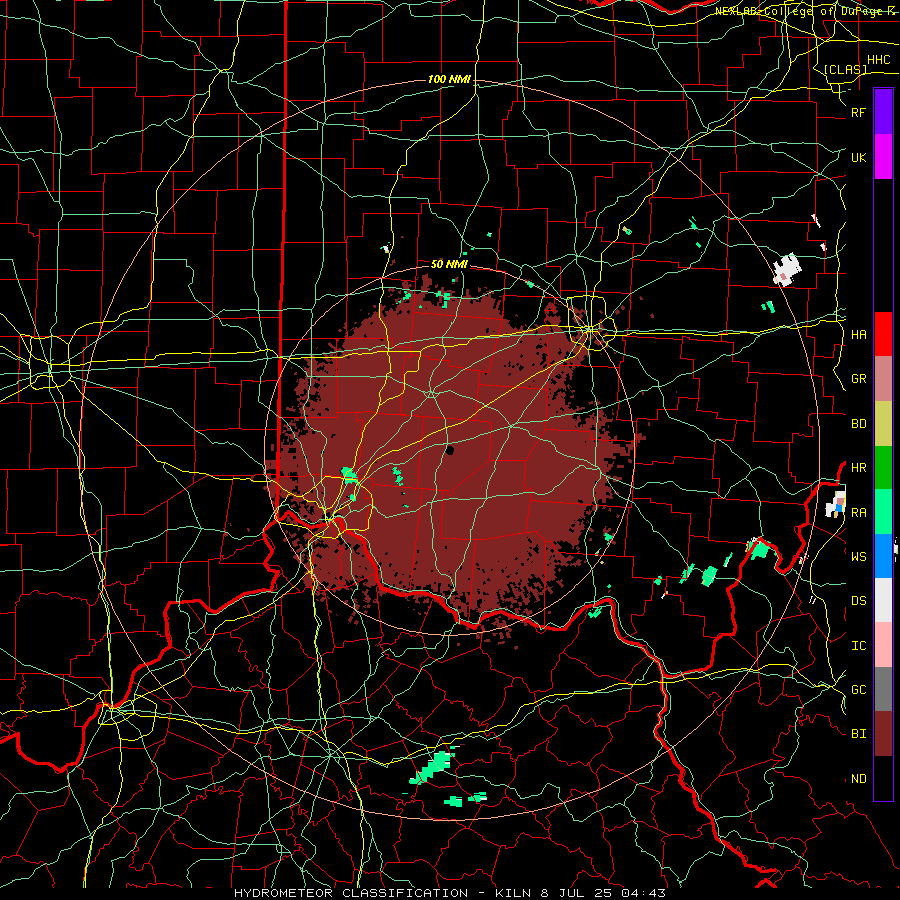Select the BD yellow legend block
This screenshot has width=900, height=900.
pyautogui.click(x=883, y=424)
